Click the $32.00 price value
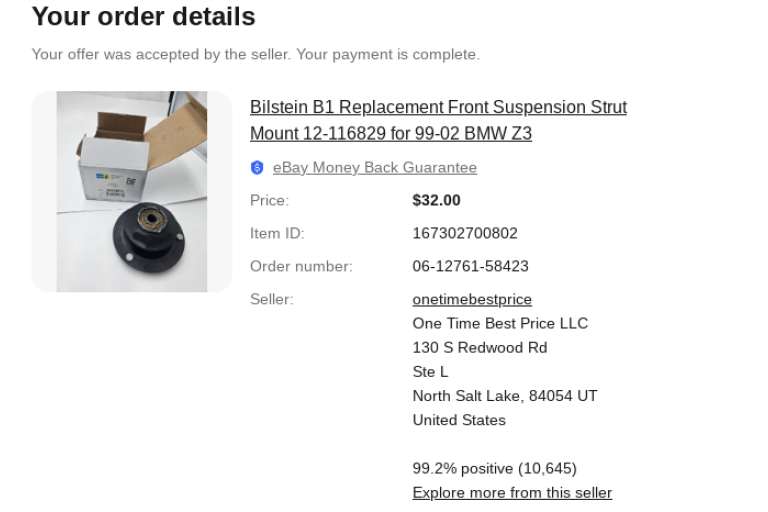Screen dimensions: 768x512 tap(436, 200)
